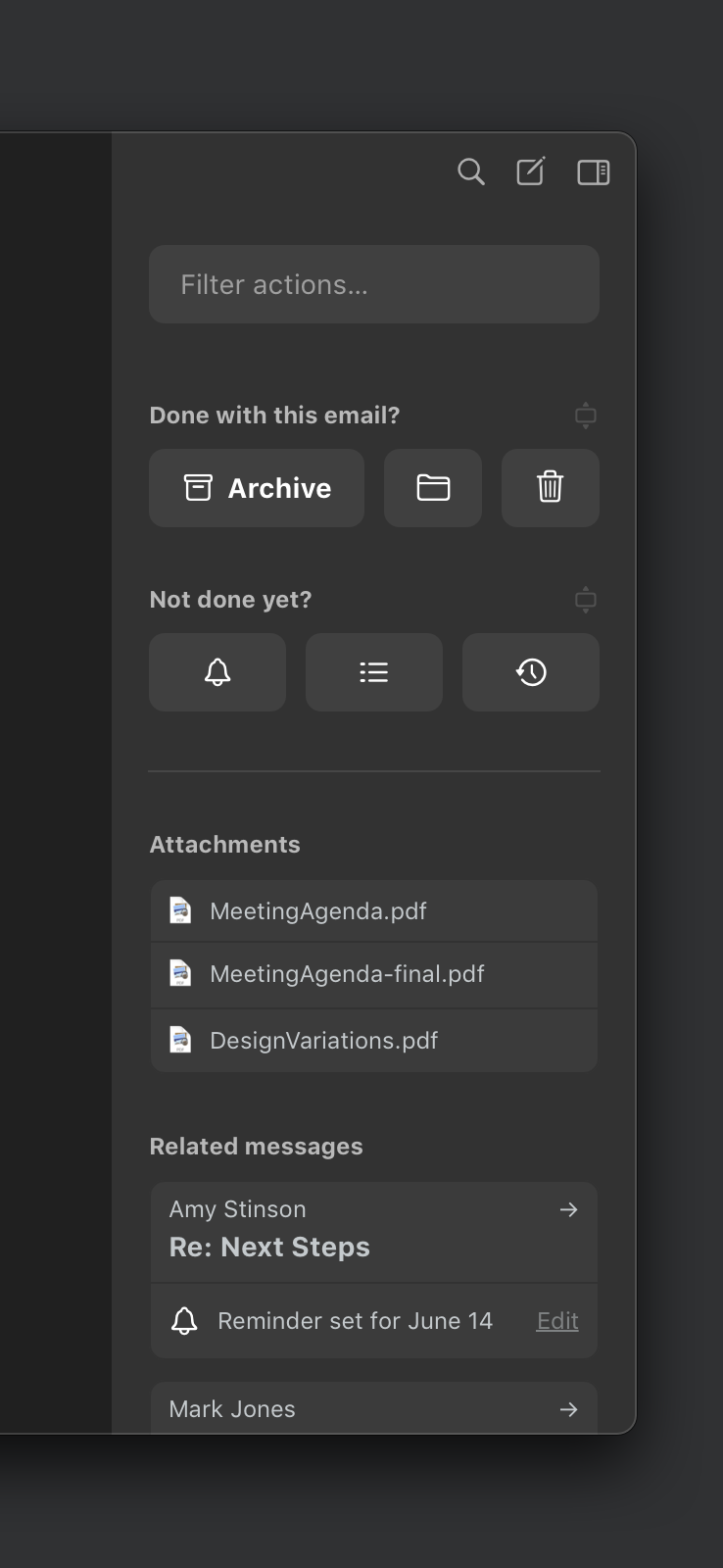Screen dimensions: 723x1568
Task: Click the bell icon beside Reminder set
Action: 184,1321
